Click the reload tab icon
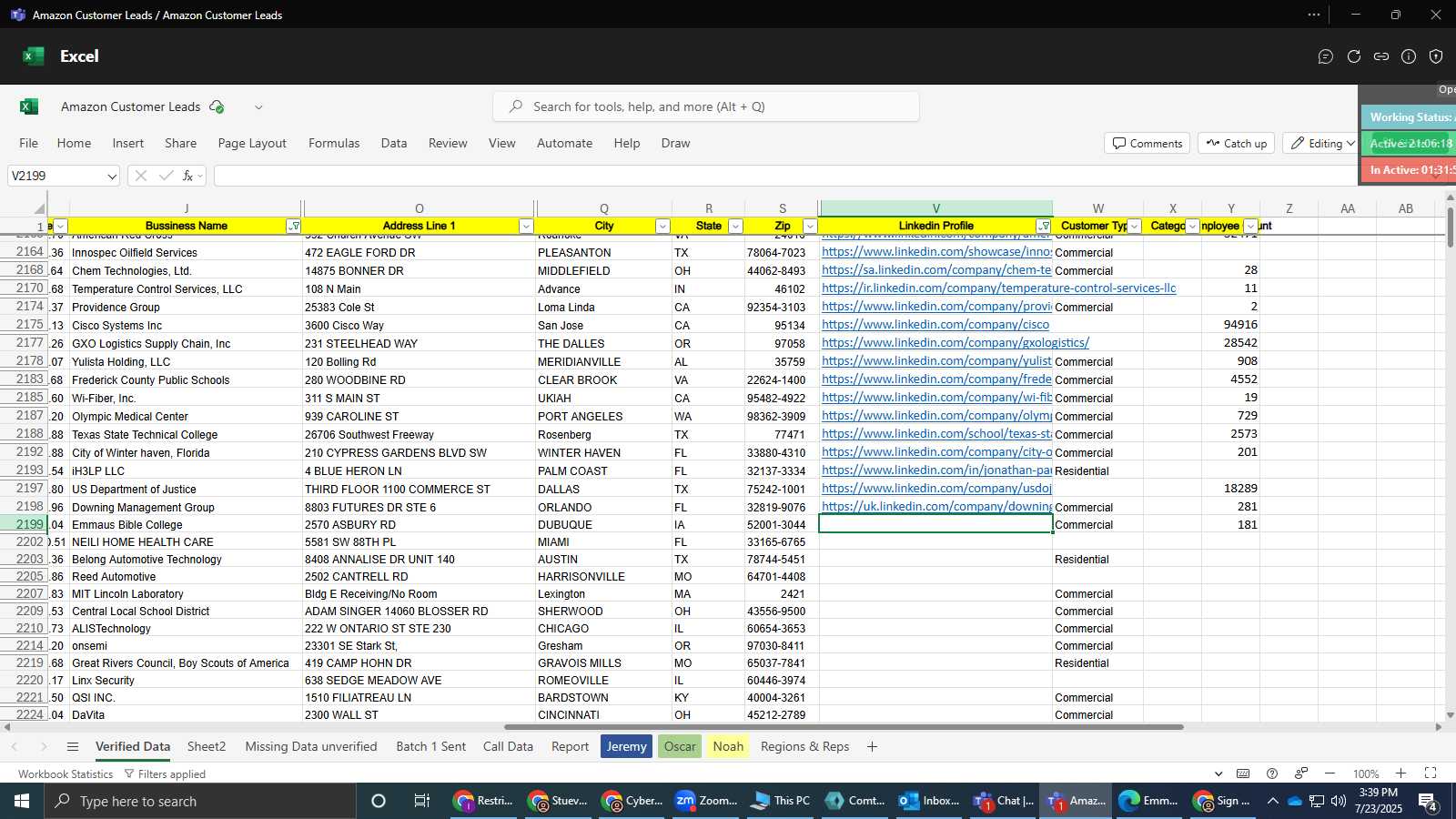 click(x=1354, y=56)
